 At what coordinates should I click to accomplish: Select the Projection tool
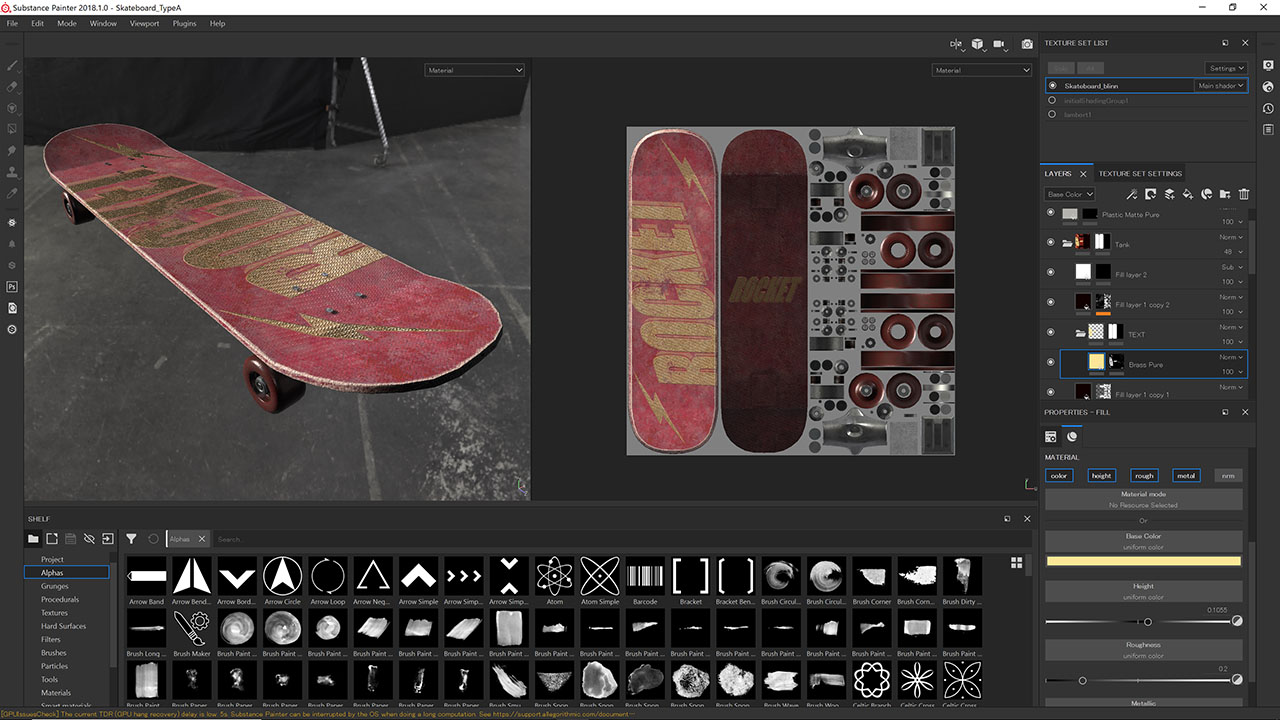click(x=12, y=108)
